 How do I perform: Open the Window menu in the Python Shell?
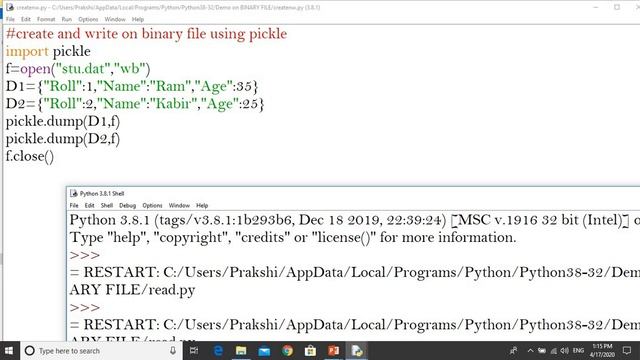coord(179,205)
